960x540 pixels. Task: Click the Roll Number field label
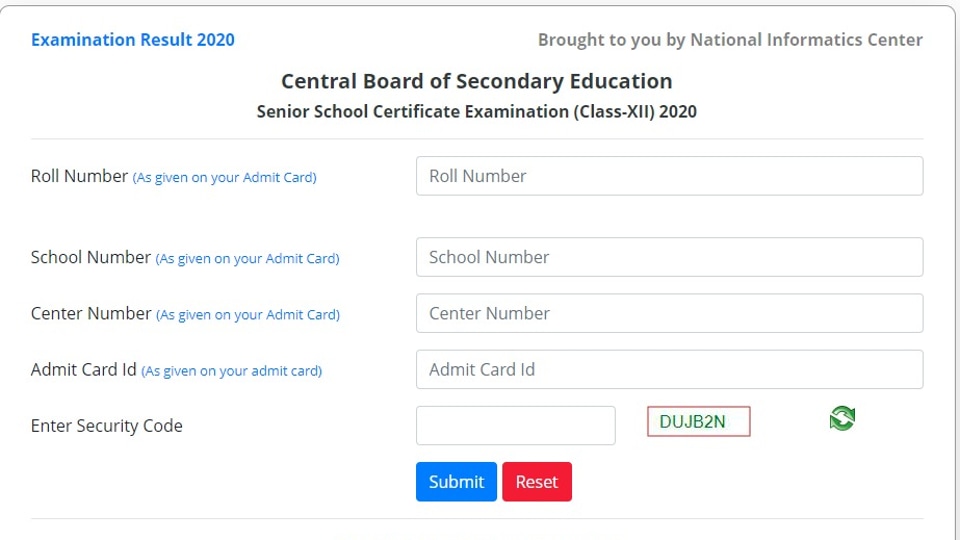click(79, 176)
